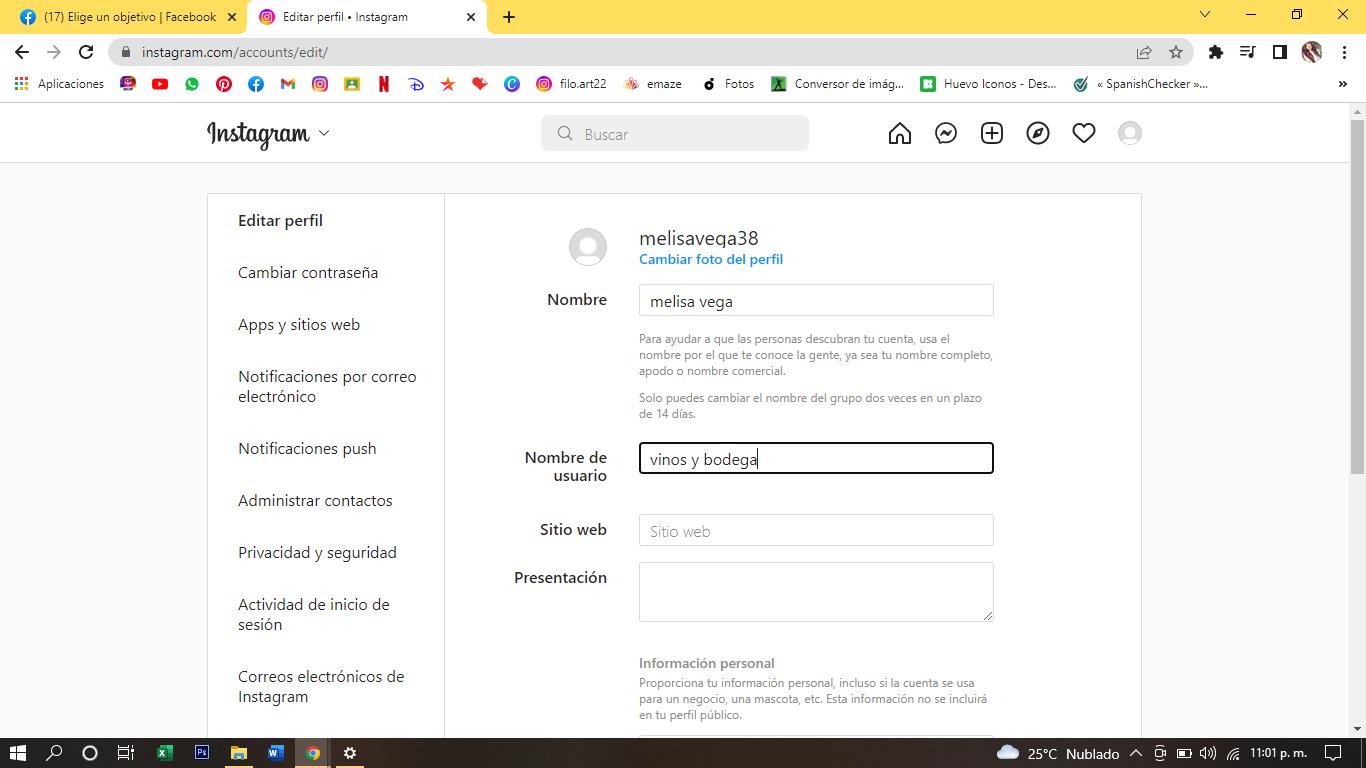Open filo.art22 bookmark
Screen dimensions: 1366x768
point(571,84)
